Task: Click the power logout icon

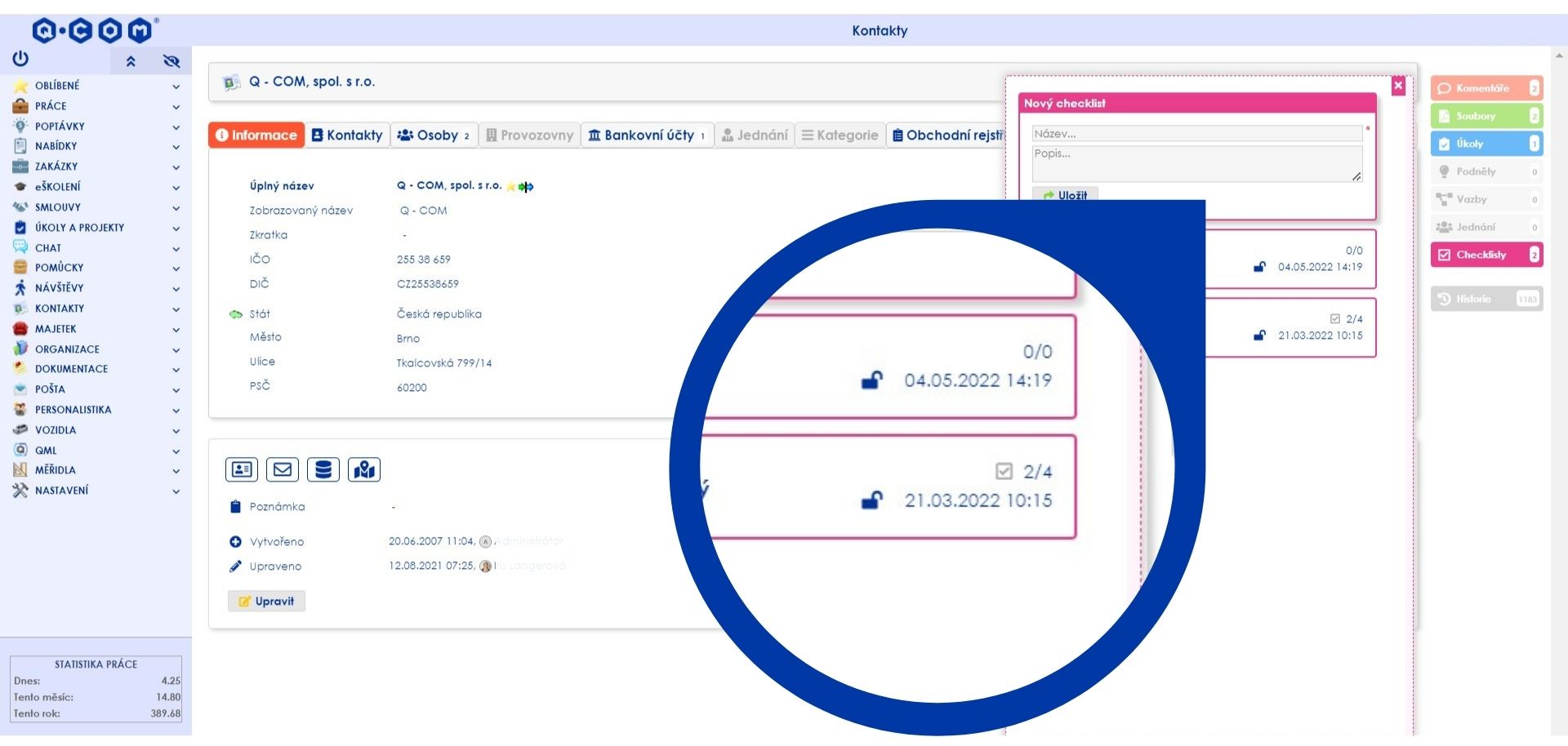Action: pos(20,59)
